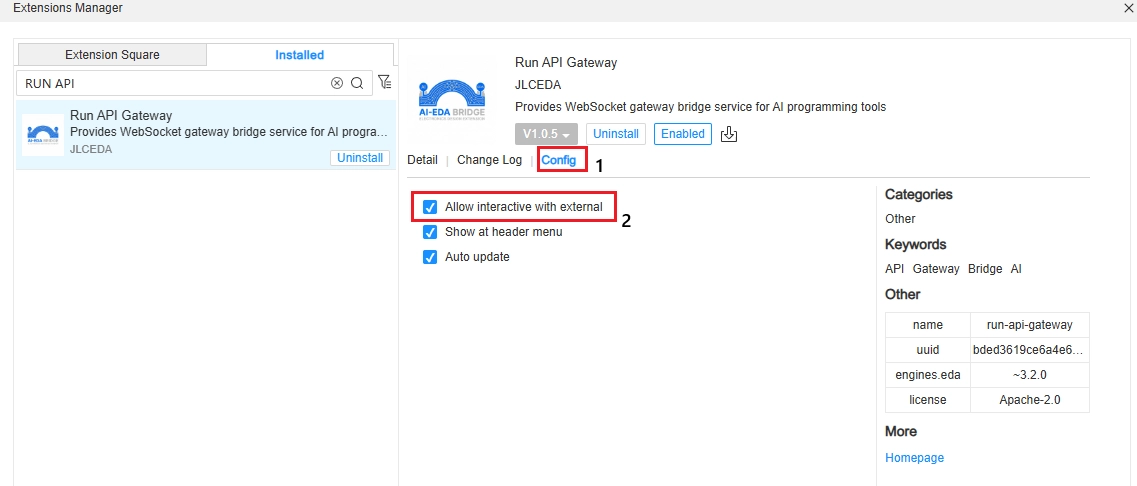Screen dimensions: 1137x486
Task: View the Change Log tab
Action: [x=489, y=160]
